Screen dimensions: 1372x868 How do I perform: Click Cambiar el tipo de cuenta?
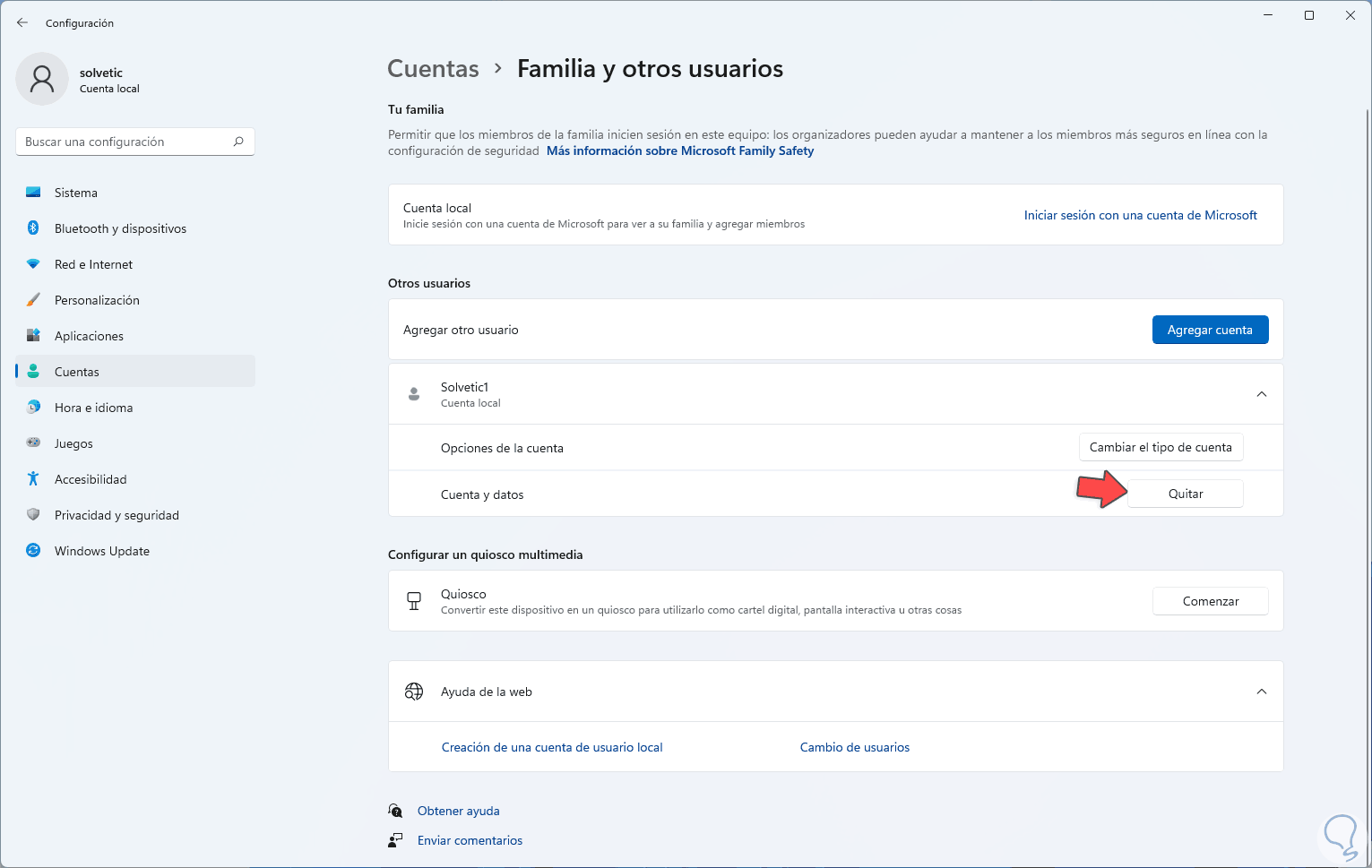tap(1161, 447)
